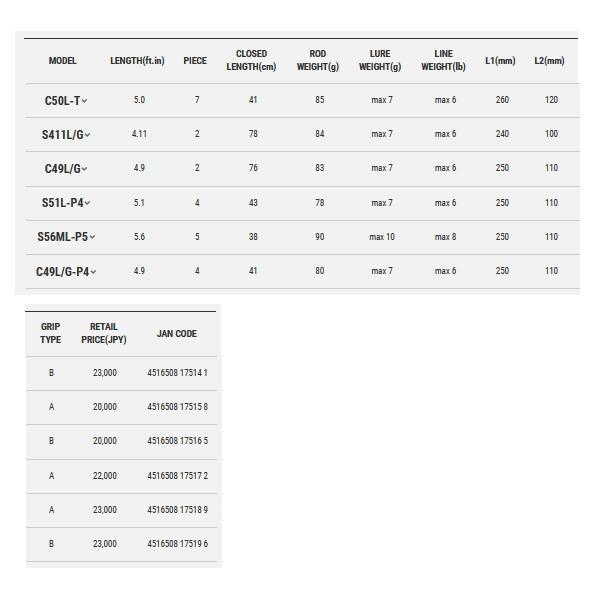Viewport: 600px width, 600px height.
Task: Click the LURE WEIGHT(g) header
Action: (380, 60)
